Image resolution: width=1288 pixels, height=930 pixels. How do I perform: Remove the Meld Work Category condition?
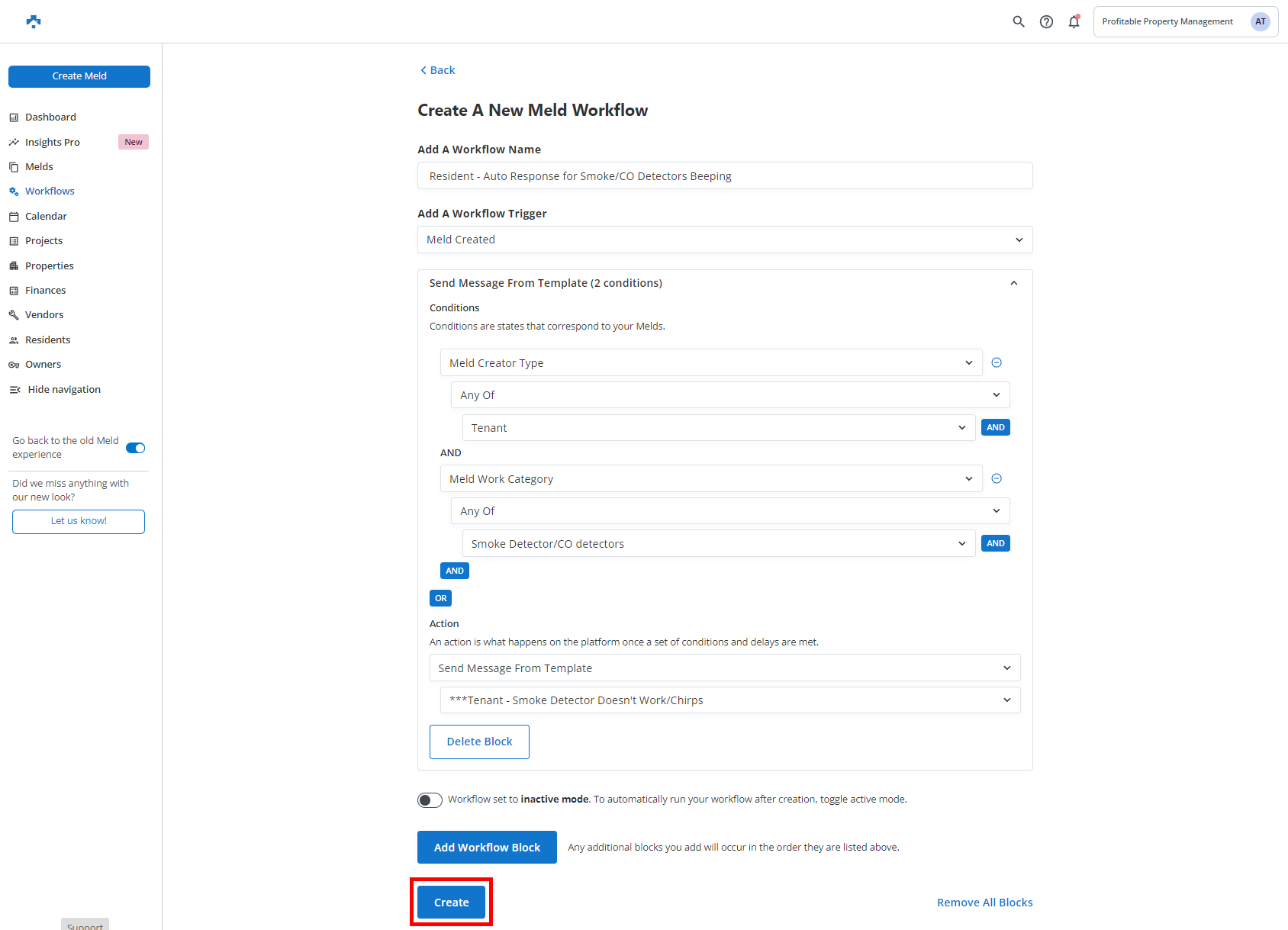[x=996, y=478]
